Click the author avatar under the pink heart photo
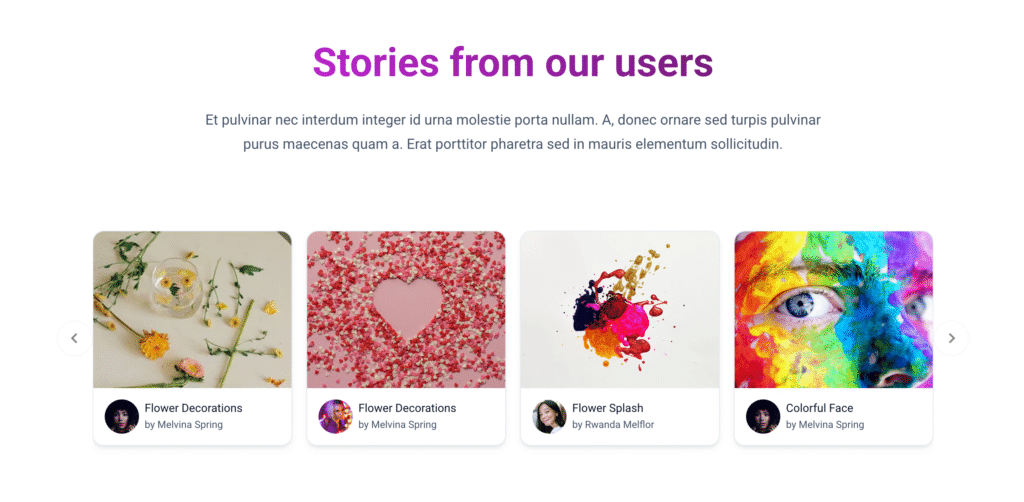Screen dimensions: 1024x502 (335, 416)
